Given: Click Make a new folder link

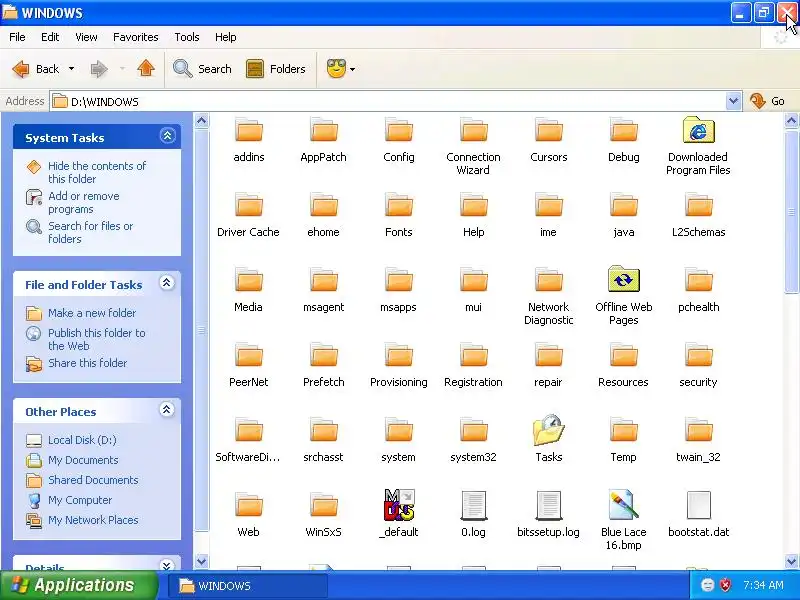Looking at the screenshot, I should coord(92,313).
